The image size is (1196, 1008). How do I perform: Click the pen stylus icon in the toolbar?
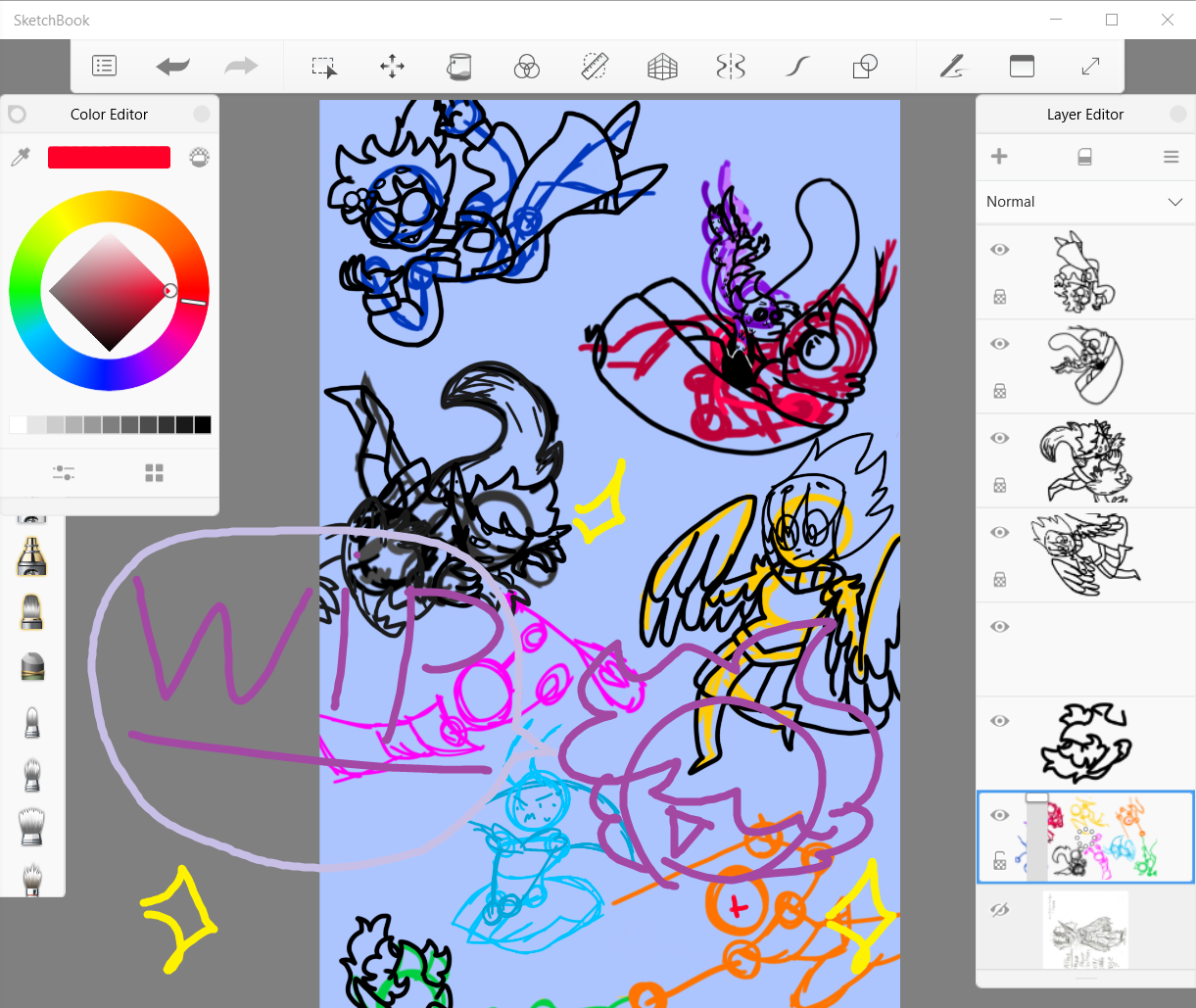click(x=952, y=66)
